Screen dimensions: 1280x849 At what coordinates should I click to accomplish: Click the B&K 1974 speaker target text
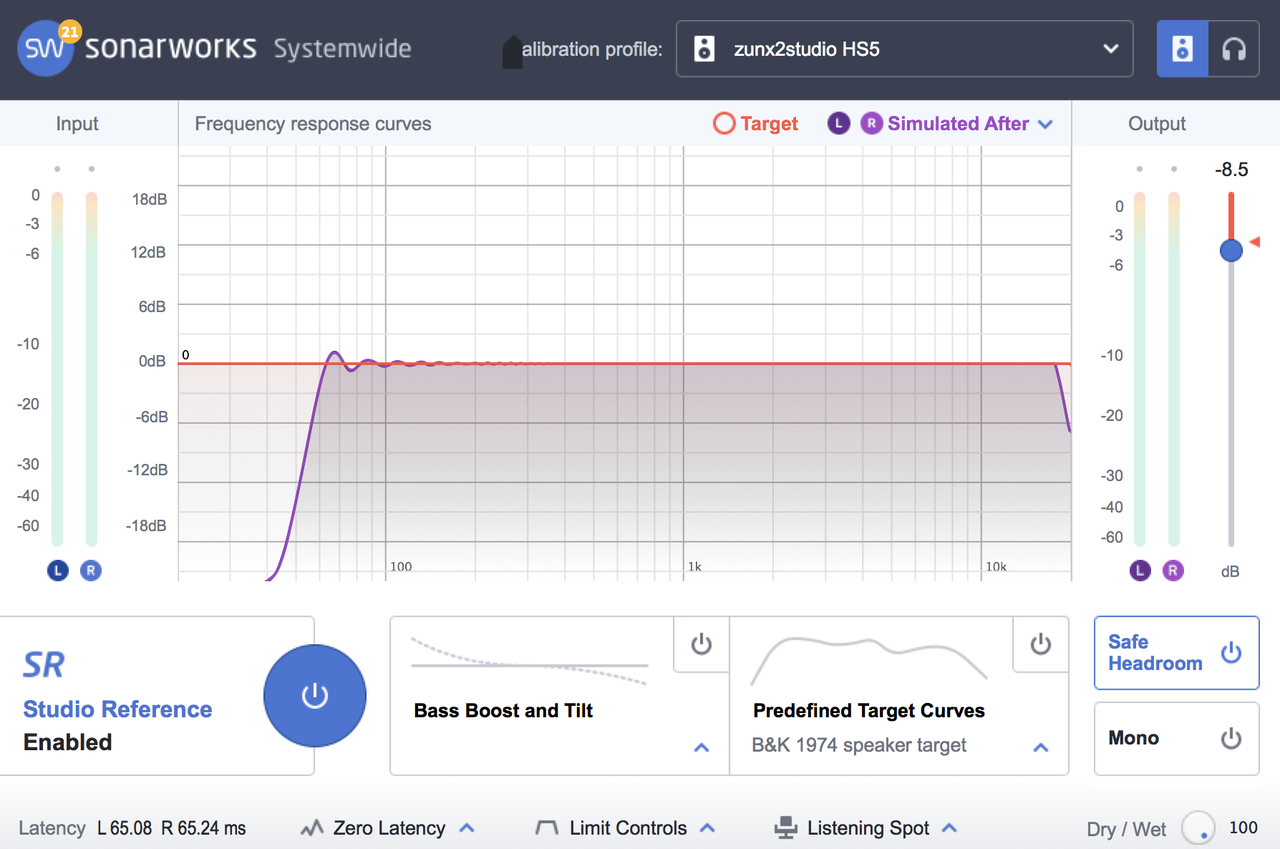point(859,746)
